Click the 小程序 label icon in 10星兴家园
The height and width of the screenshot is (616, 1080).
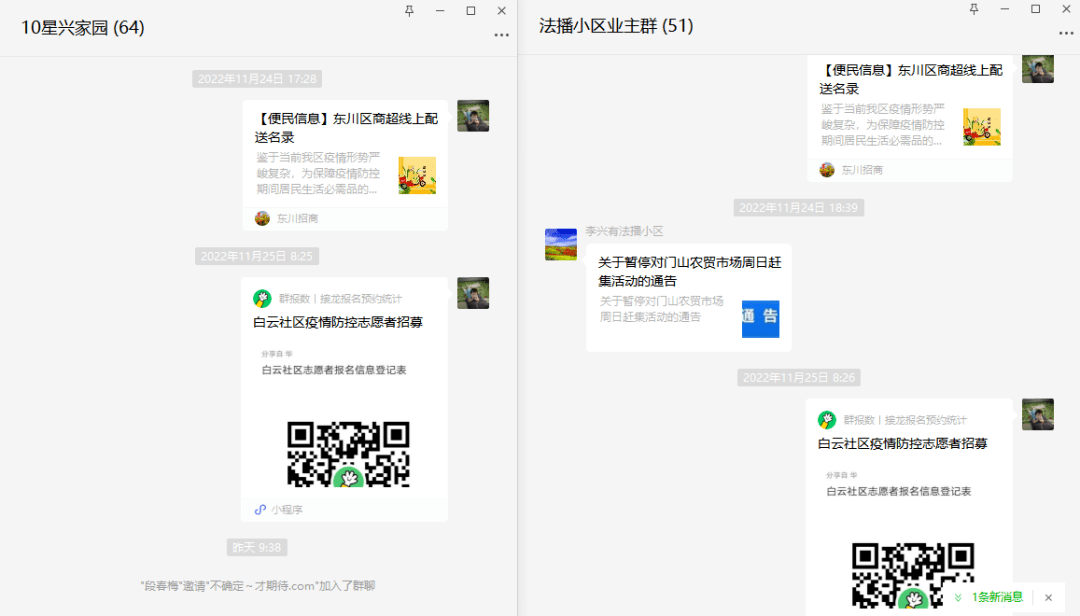pos(261,509)
